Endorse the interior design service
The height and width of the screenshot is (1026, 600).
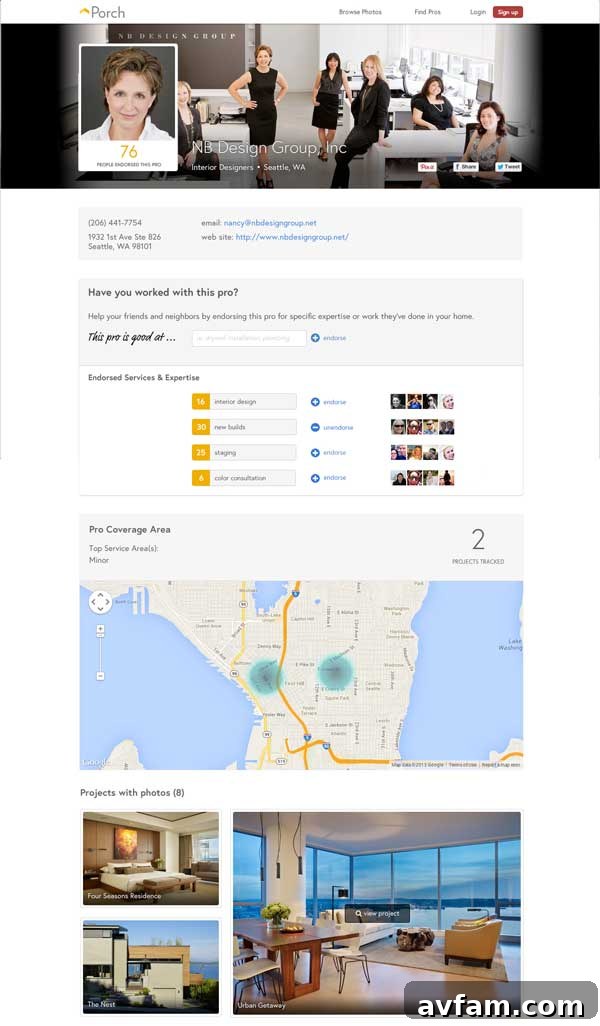(x=328, y=402)
